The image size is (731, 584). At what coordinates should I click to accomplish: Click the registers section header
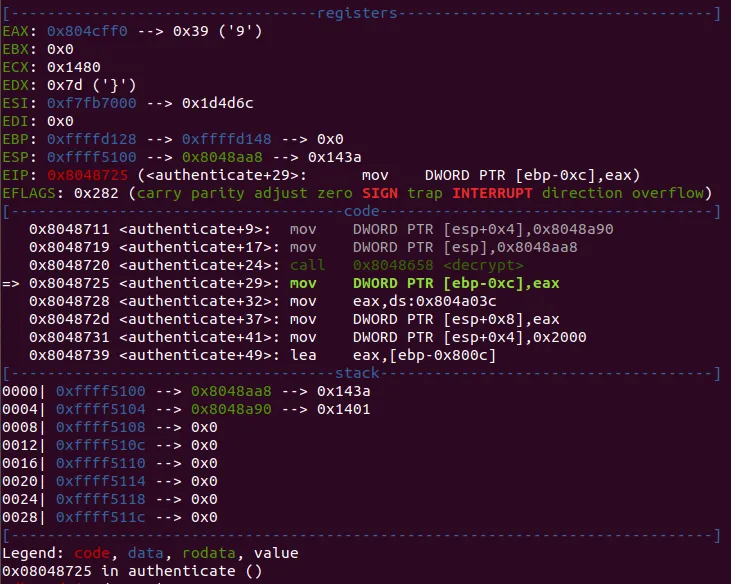point(357,13)
